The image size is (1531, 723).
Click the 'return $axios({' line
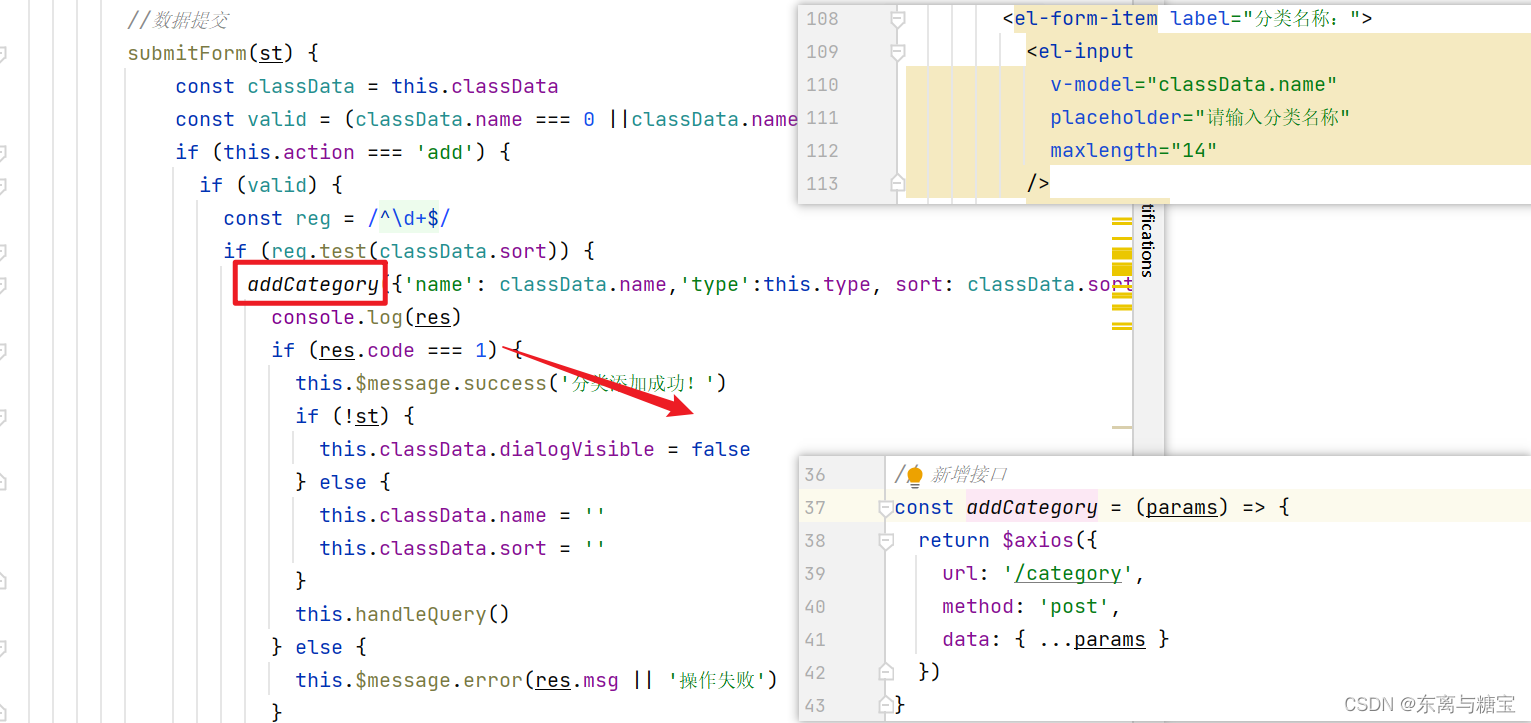pos(1007,541)
